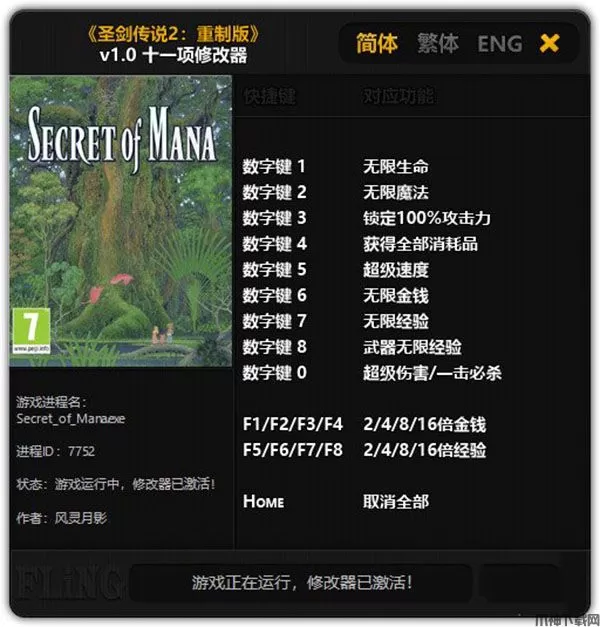Toggle 无限经验 option

pyautogui.click(x=396, y=321)
